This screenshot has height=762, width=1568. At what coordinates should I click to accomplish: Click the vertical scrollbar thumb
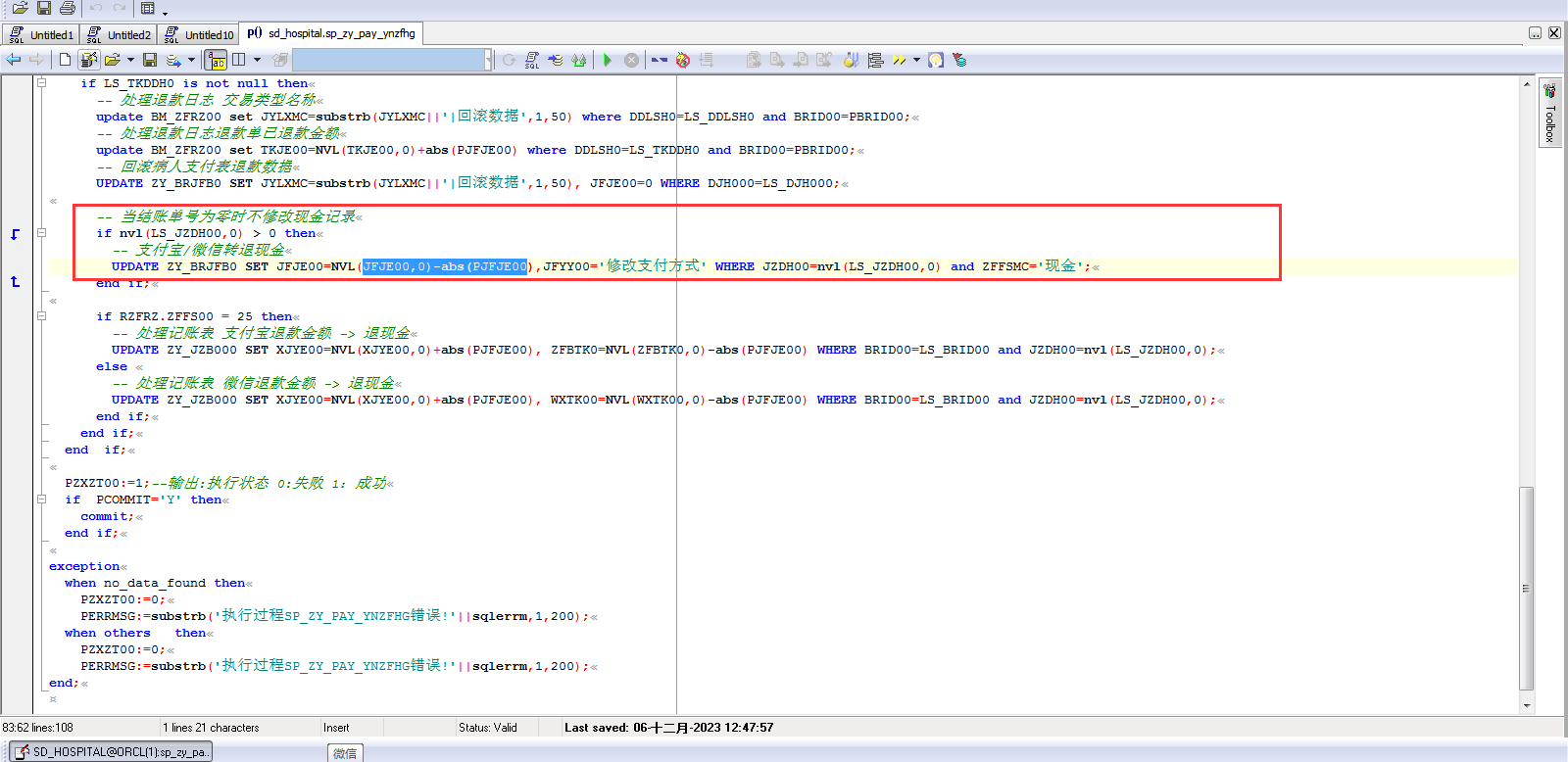click(1526, 588)
